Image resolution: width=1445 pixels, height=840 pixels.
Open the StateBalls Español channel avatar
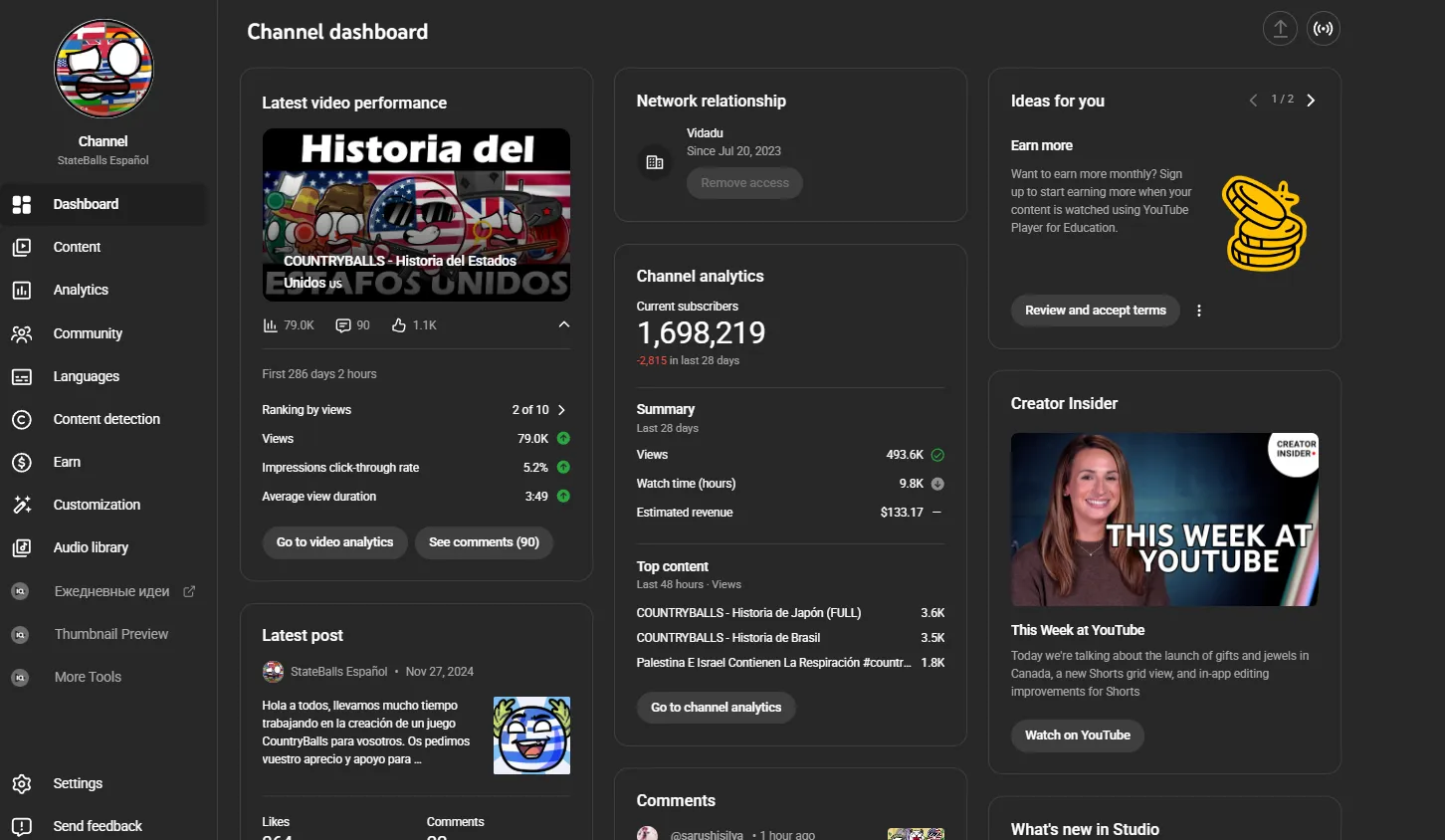[103, 69]
